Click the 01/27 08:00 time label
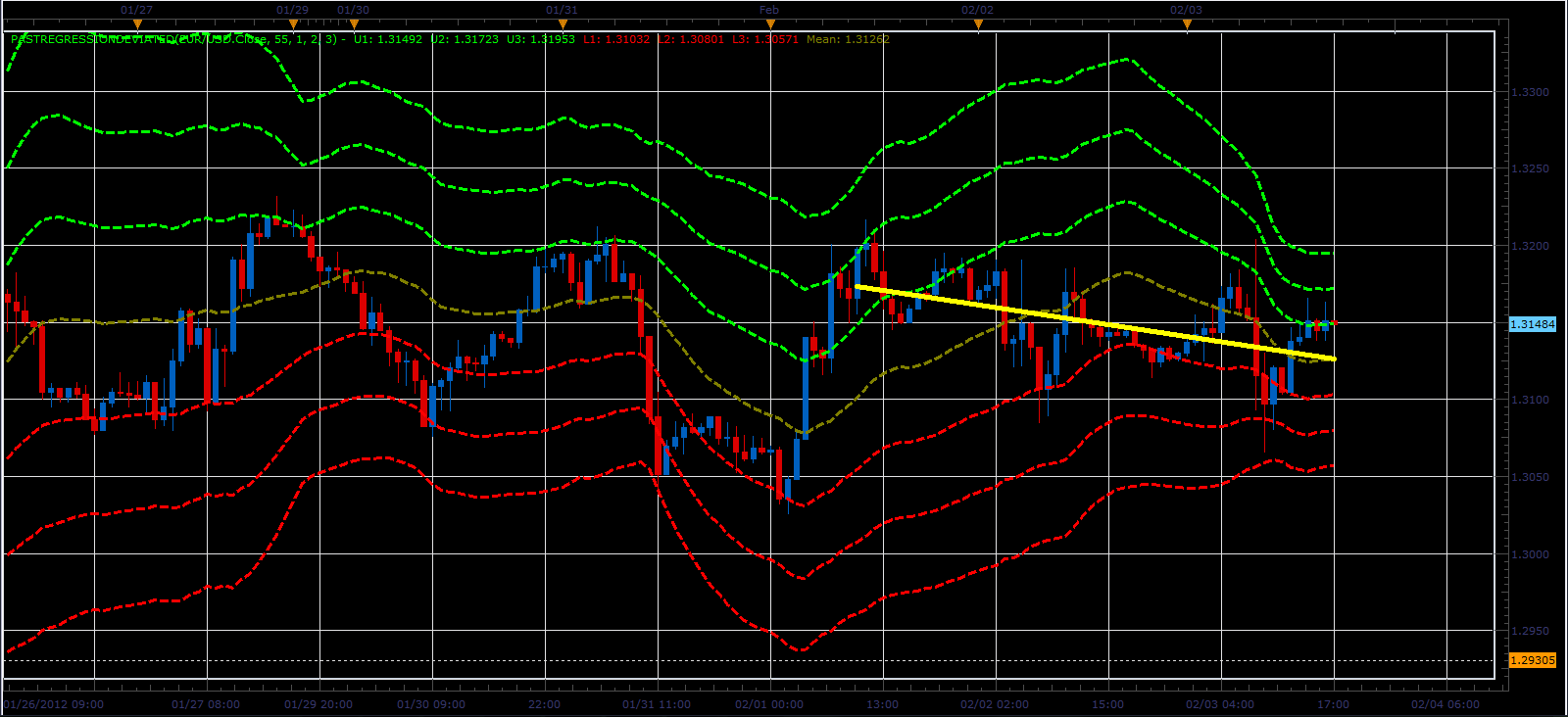The height and width of the screenshot is (717, 1568). click(205, 703)
